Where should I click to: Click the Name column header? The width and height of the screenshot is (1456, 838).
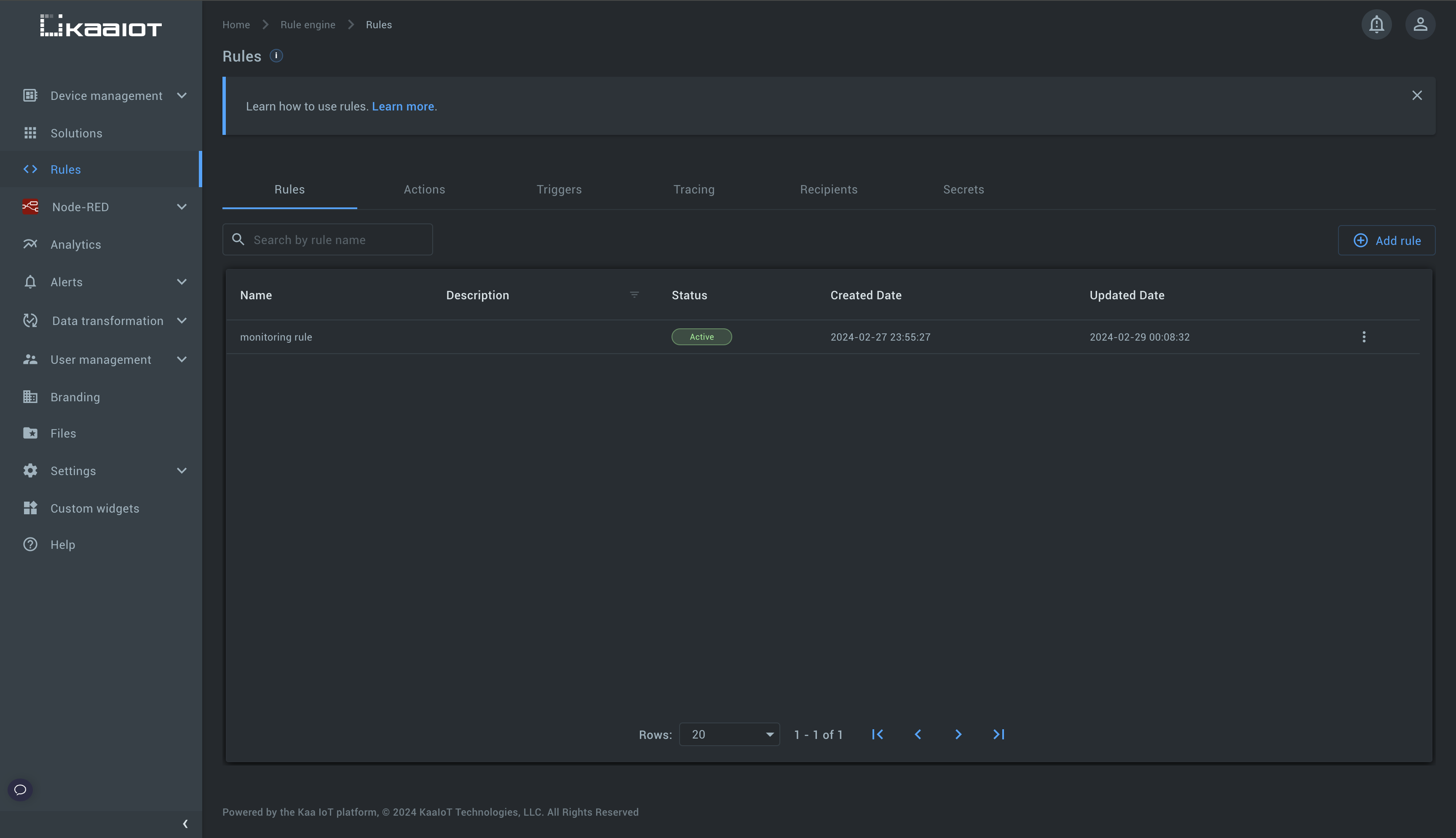pyautogui.click(x=256, y=295)
